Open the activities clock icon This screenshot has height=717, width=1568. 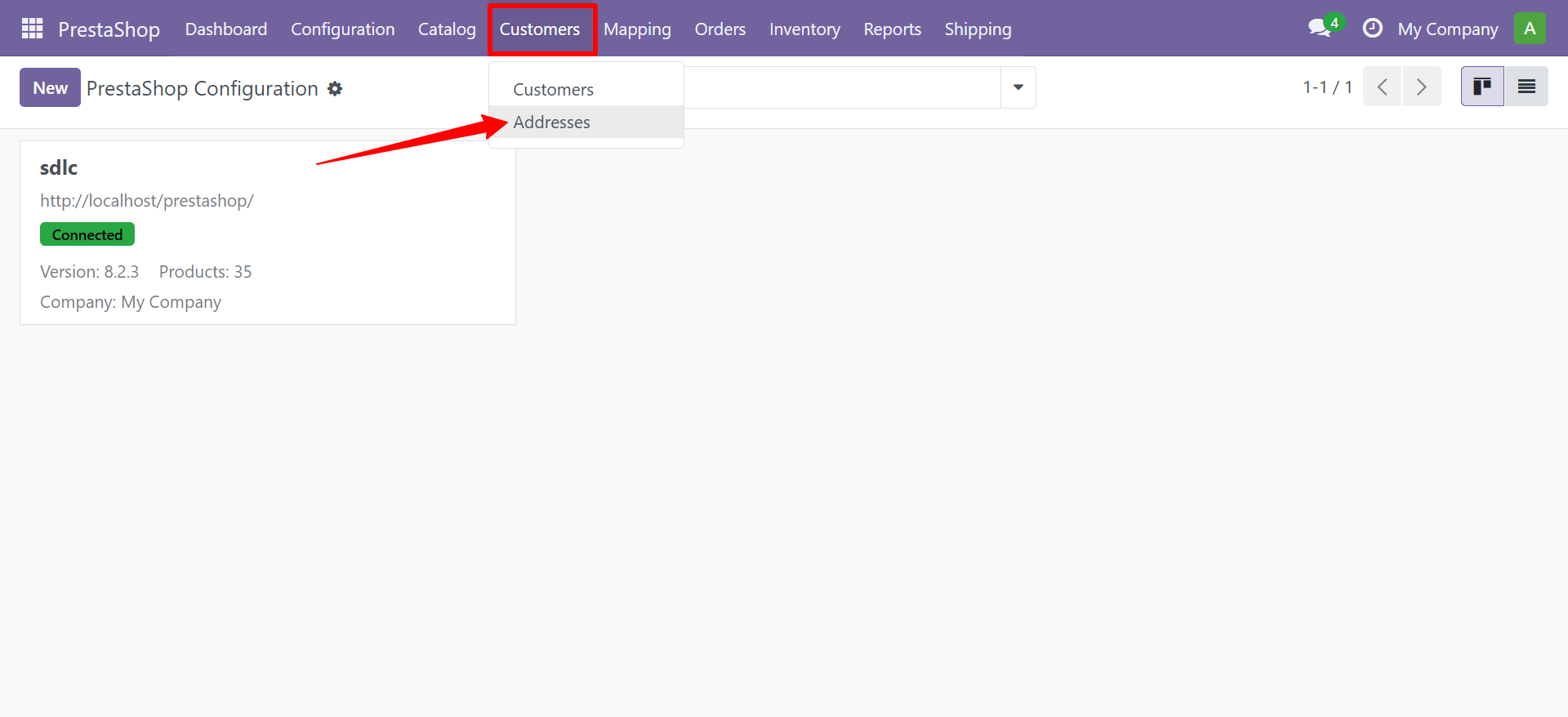tap(1373, 28)
